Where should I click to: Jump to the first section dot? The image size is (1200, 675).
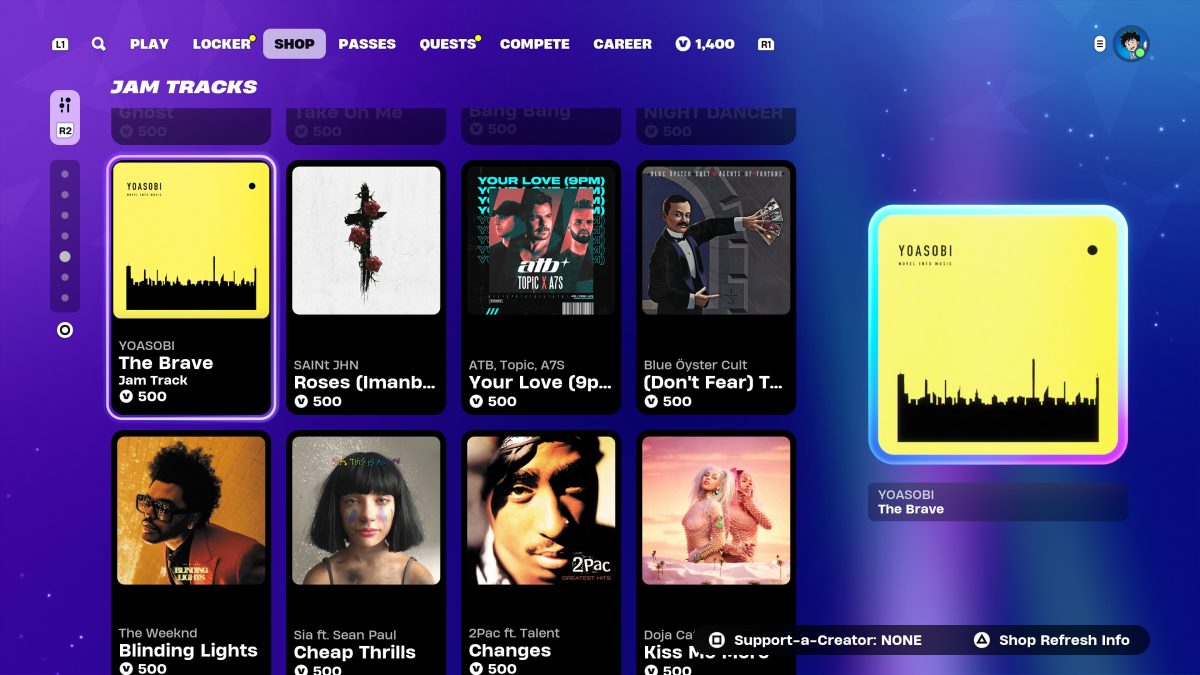click(65, 174)
